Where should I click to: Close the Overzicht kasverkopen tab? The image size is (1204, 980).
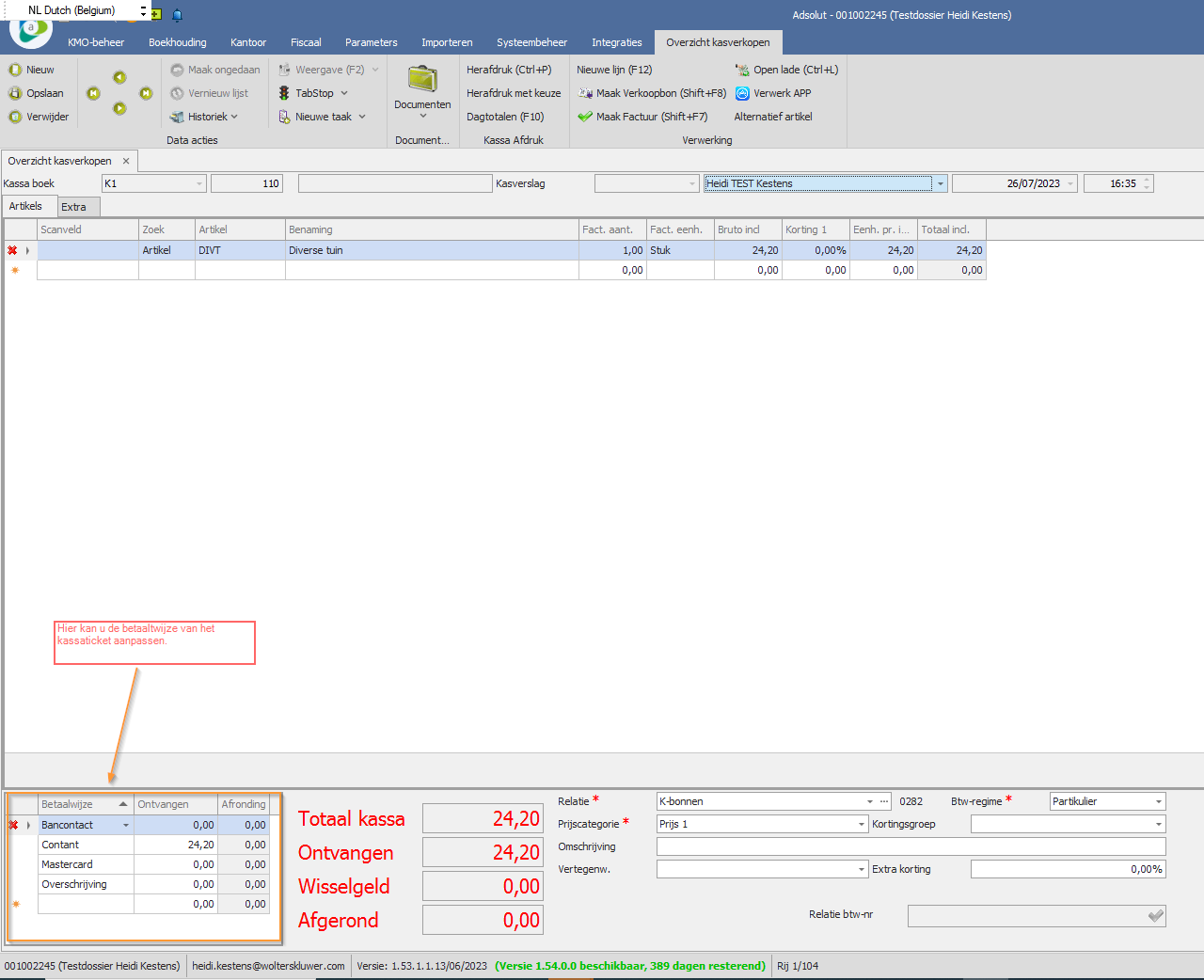click(x=126, y=161)
